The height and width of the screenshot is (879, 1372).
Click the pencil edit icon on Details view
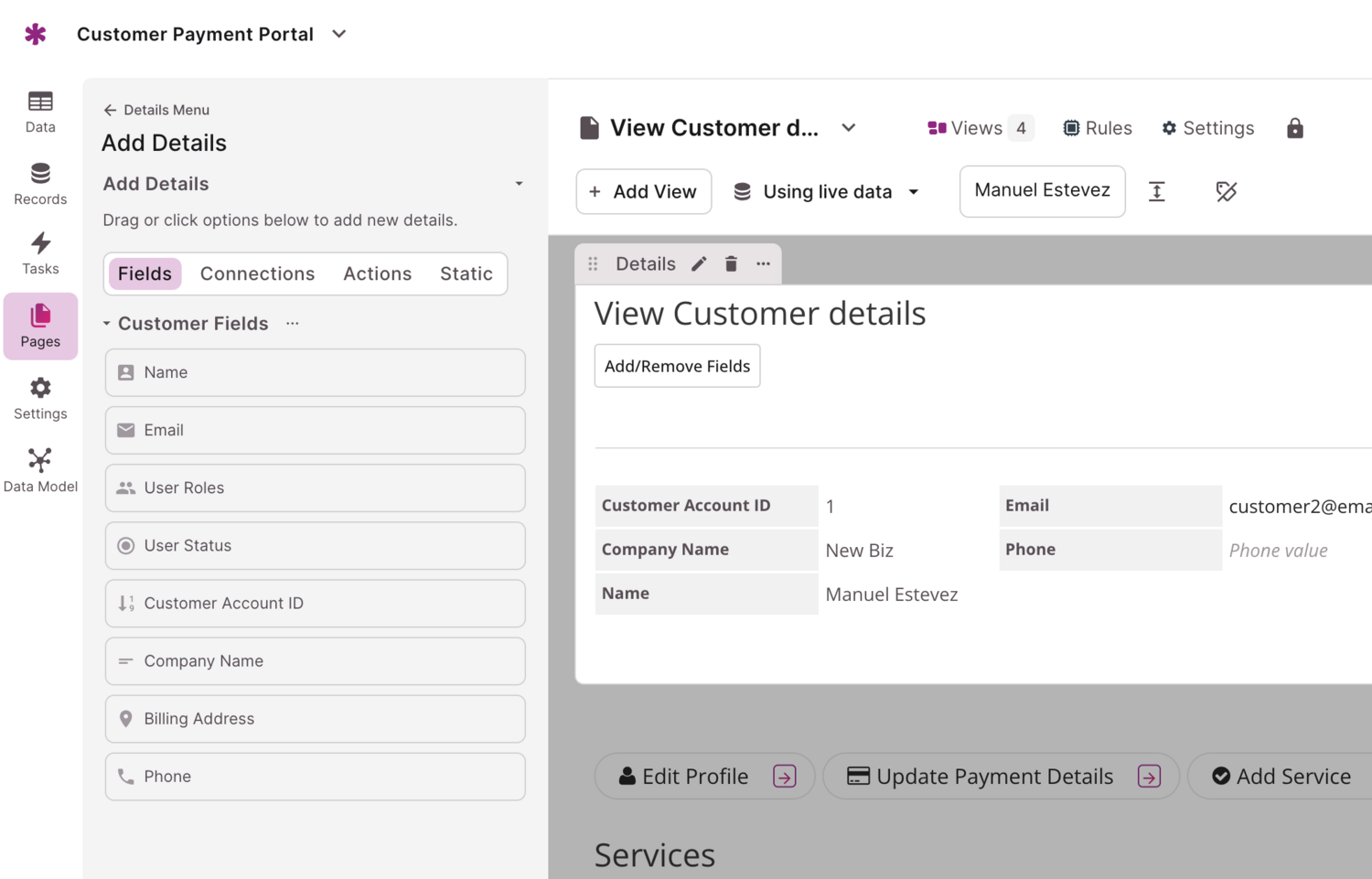pyautogui.click(x=699, y=264)
